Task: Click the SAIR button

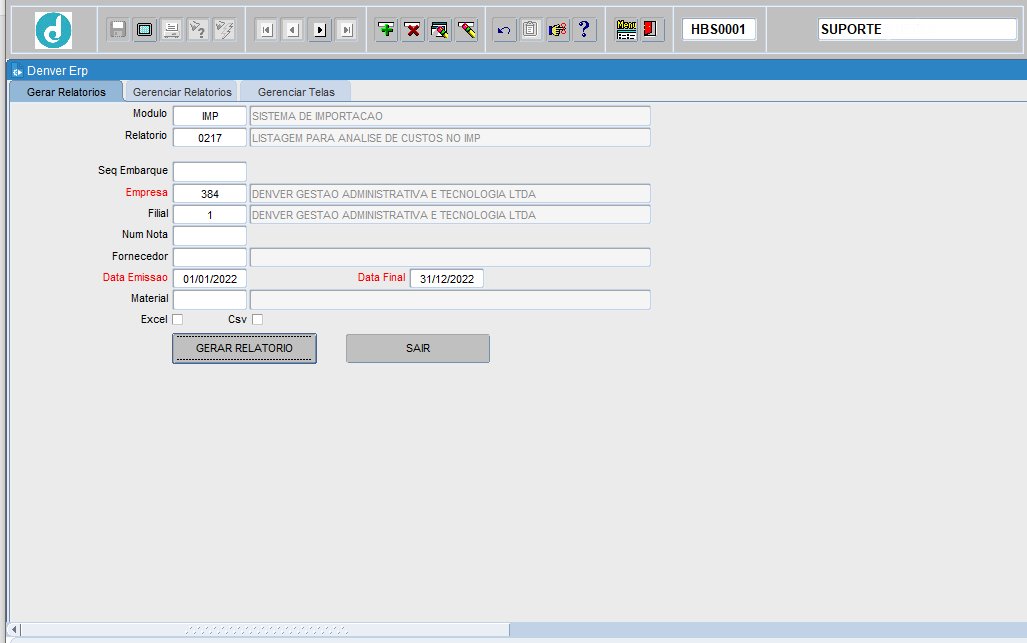Action: (418, 348)
